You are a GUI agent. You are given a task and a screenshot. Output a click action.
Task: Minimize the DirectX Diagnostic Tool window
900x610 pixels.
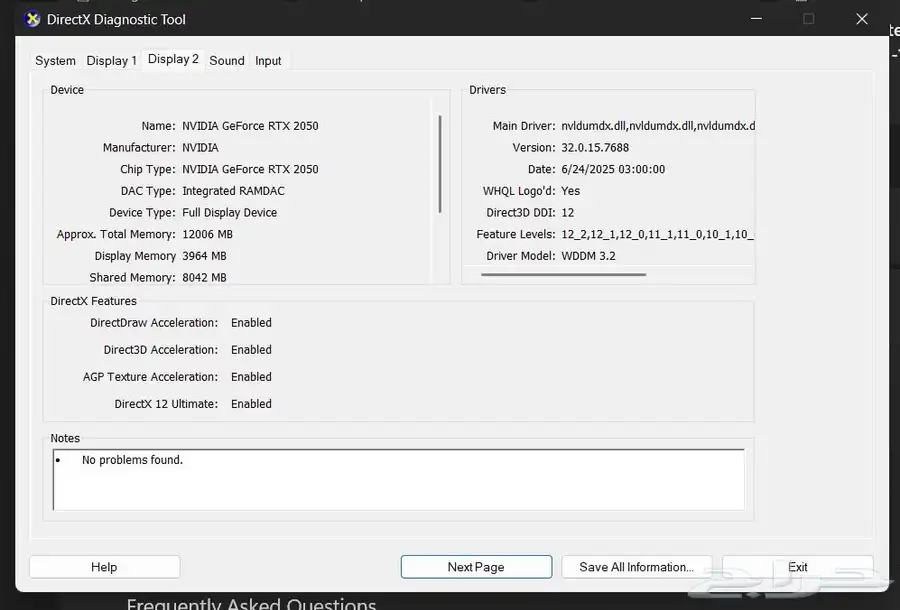757,19
